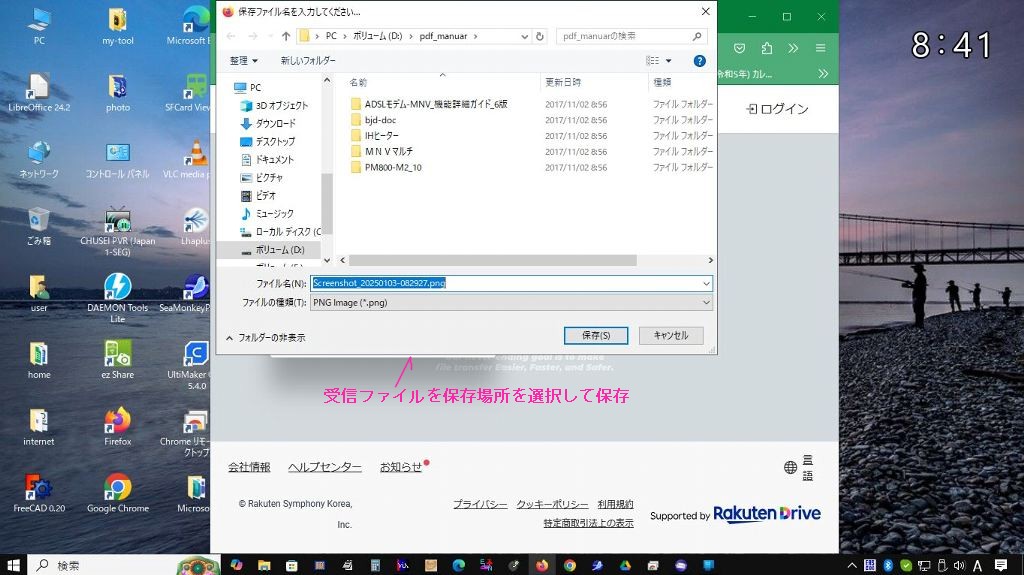1024x575 pixels.
Task: Open the 会社情報 link
Action: coord(249,467)
